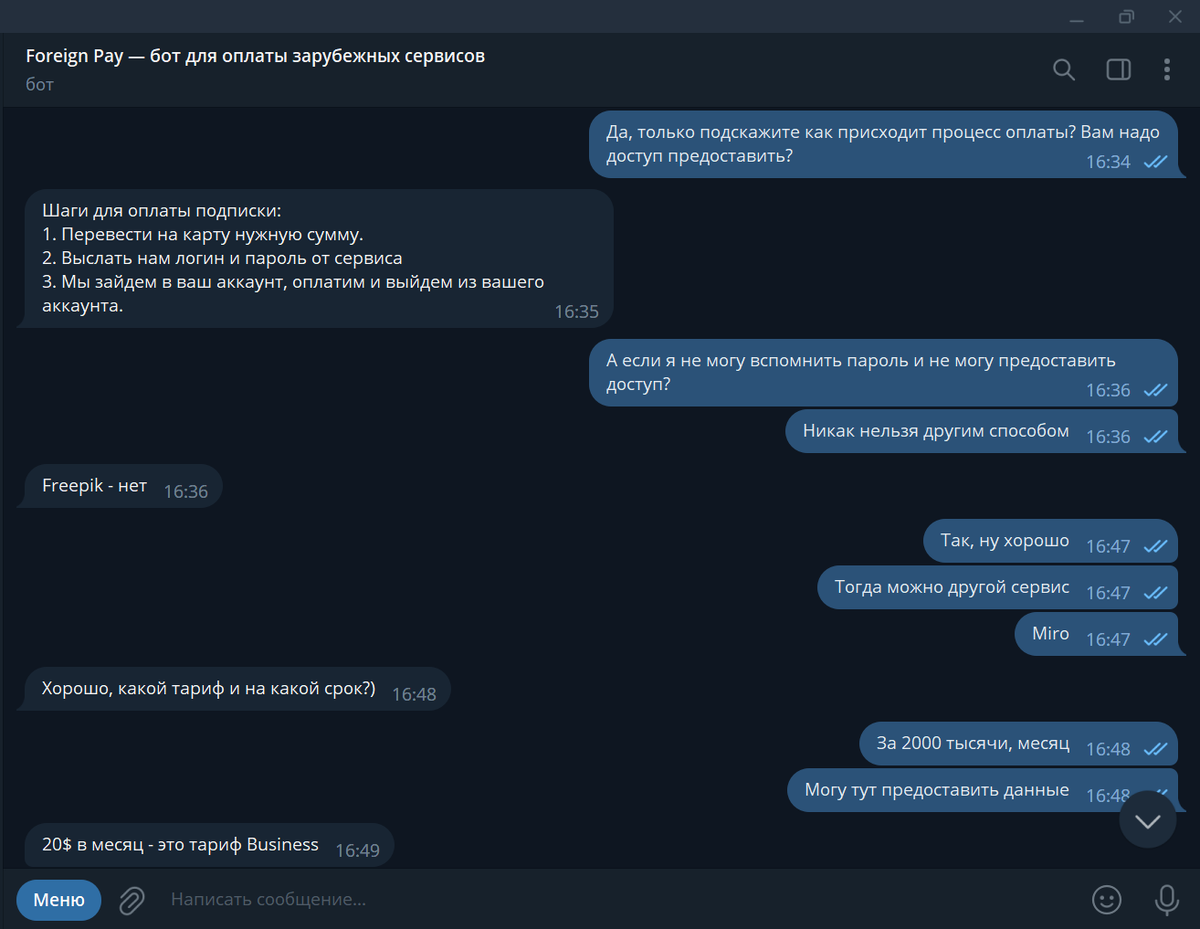Image resolution: width=1200 pixels, height=929 pixels.
Task: Restore down the window from title bar
Action: 1126,17
